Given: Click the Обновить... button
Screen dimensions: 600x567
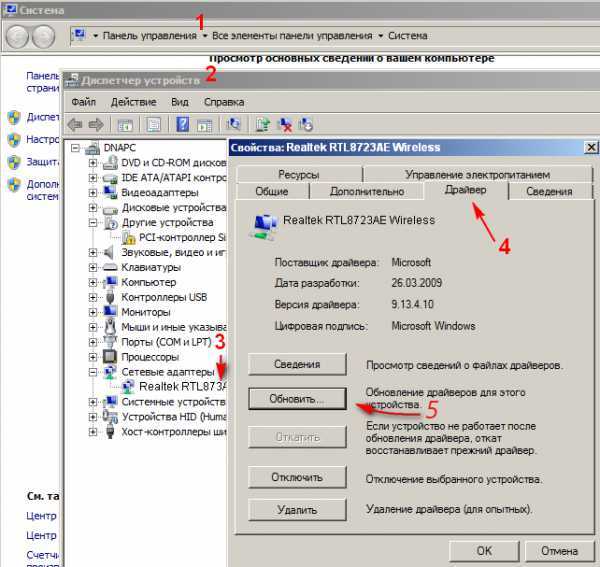Looking at the screenshot, I should tap(297, 399).
